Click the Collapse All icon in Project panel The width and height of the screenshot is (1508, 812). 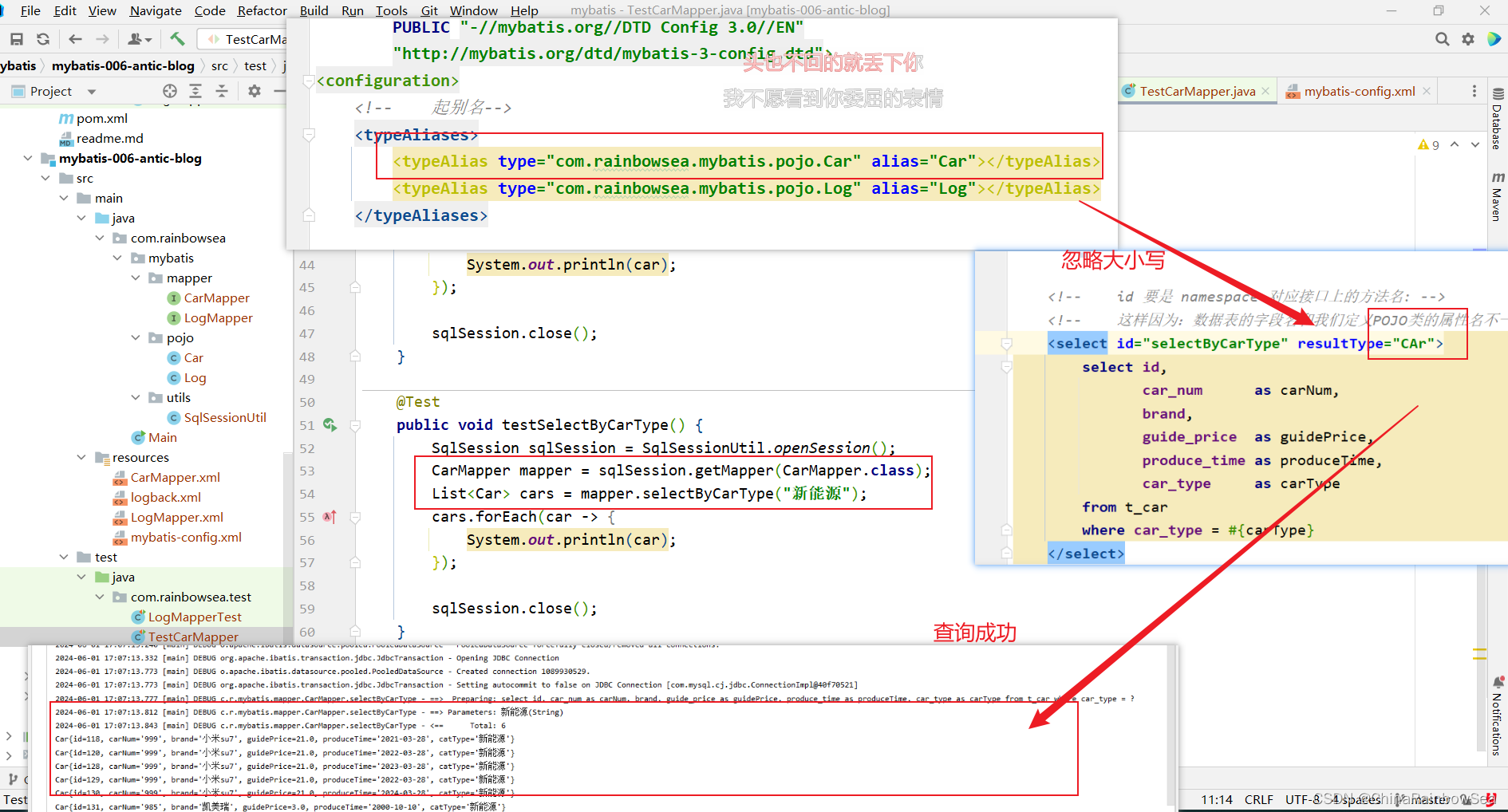tap(222, 92)
